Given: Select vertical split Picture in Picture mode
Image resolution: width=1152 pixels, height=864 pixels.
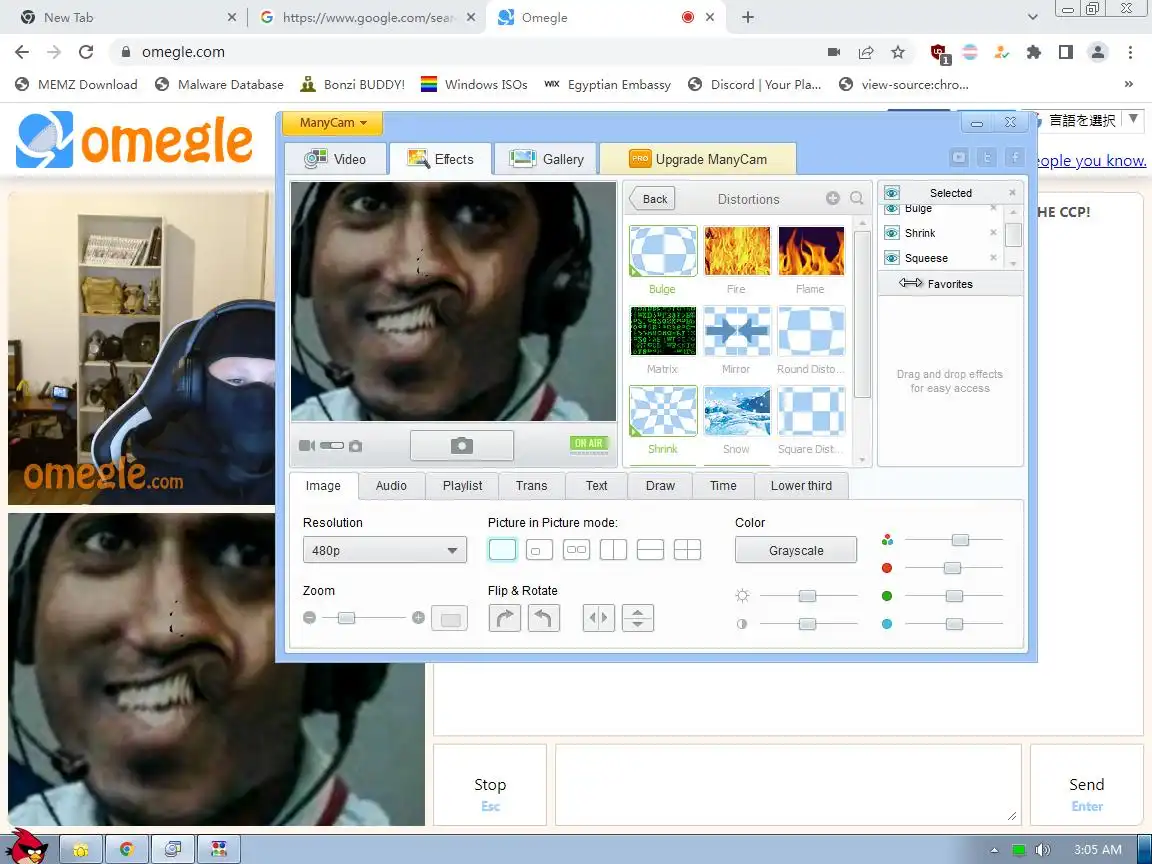Looking at the screenshot, I should 613,550.
